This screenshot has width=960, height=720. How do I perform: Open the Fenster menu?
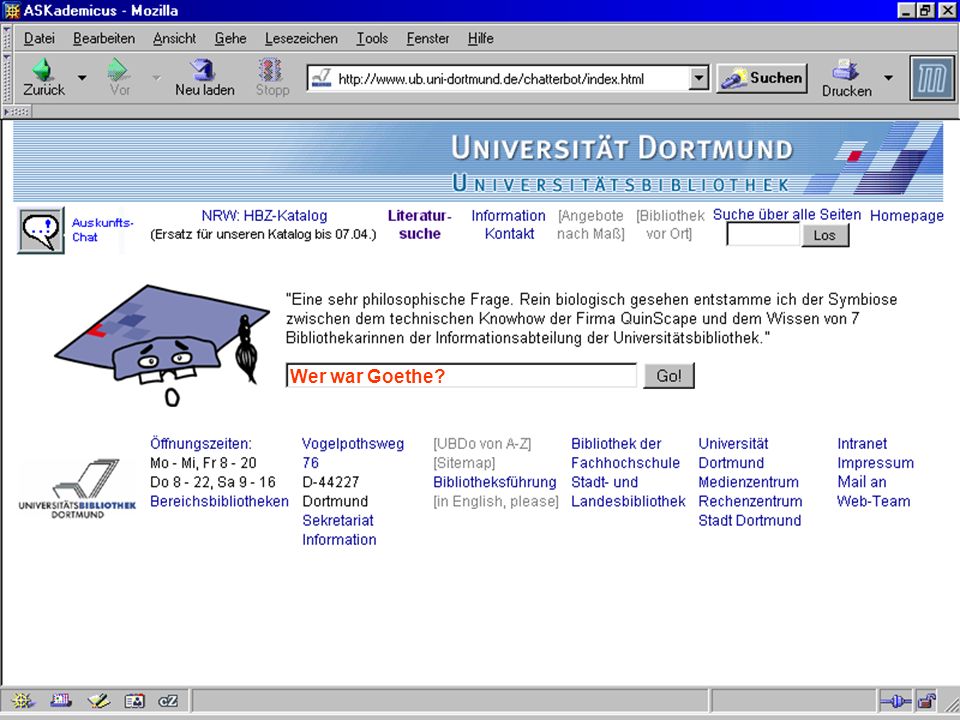click(428, 39)
